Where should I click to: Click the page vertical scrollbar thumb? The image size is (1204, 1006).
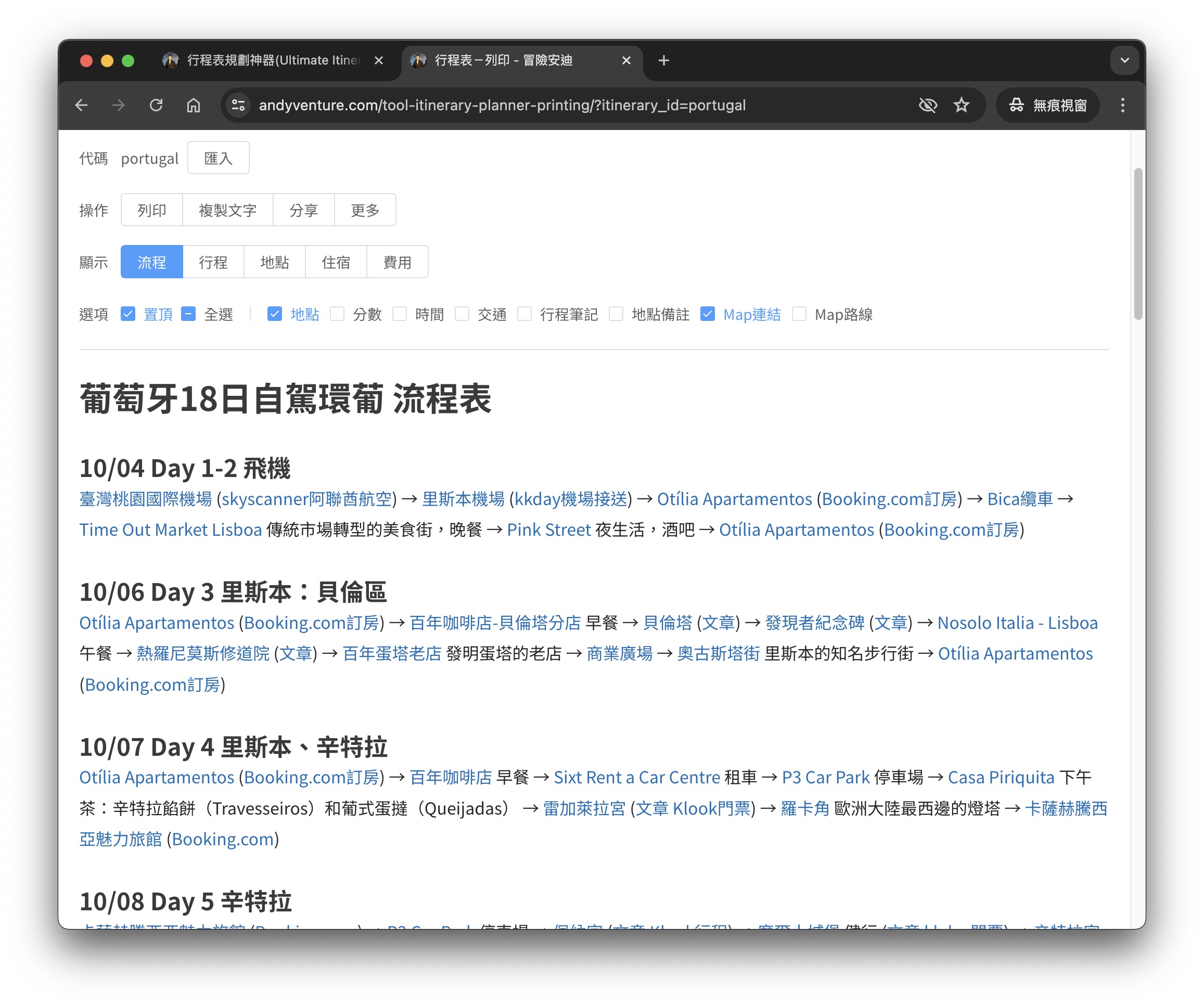point(1138,244)
